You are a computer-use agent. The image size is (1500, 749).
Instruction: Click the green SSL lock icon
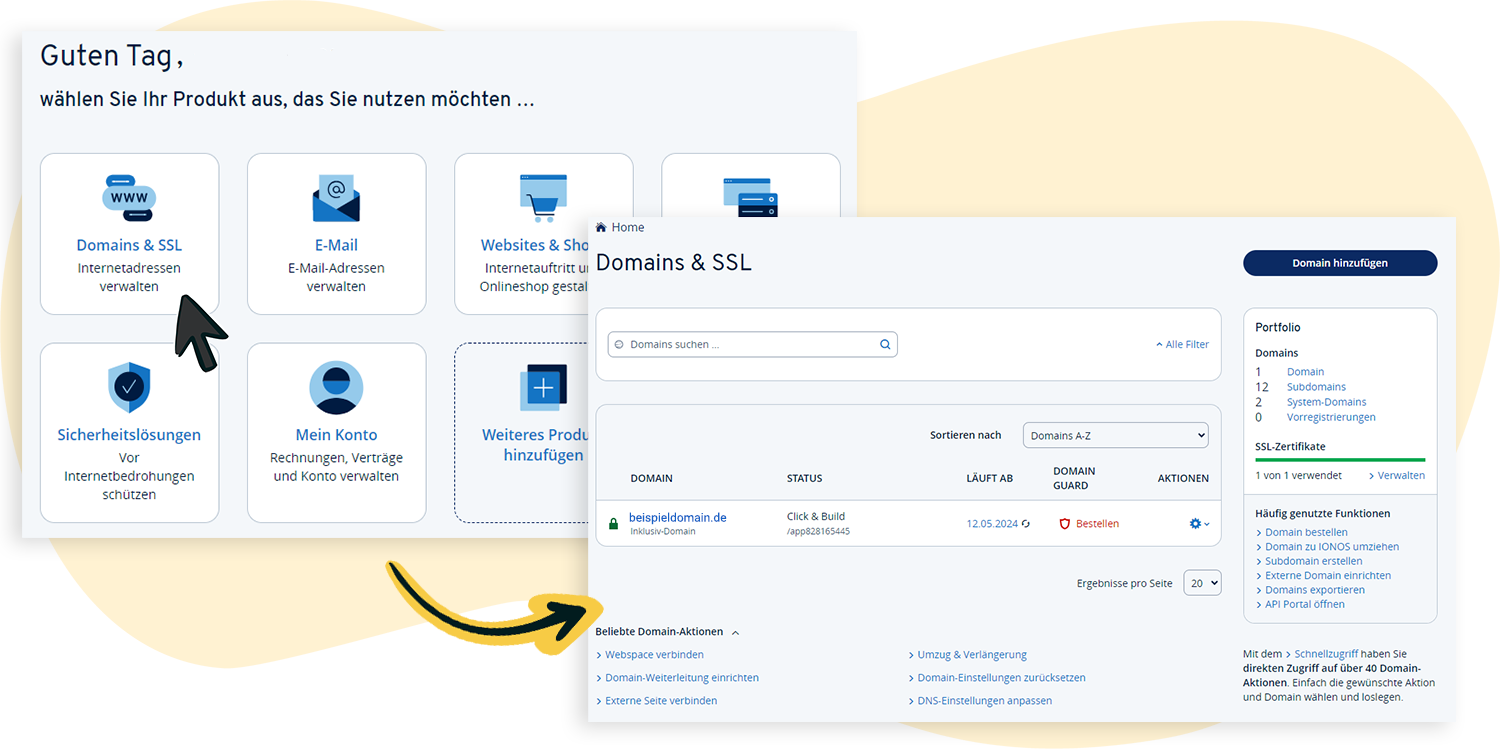click(x=614, y=524)
